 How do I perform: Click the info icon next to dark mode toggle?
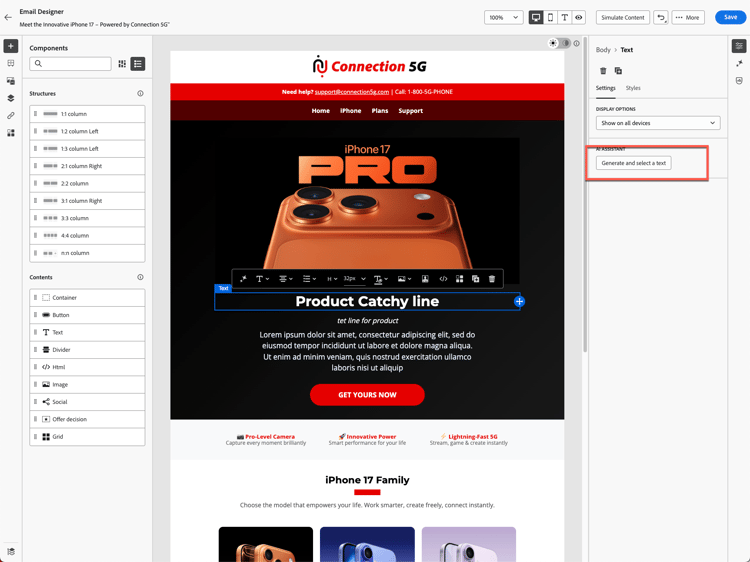[x=576, y=43]
